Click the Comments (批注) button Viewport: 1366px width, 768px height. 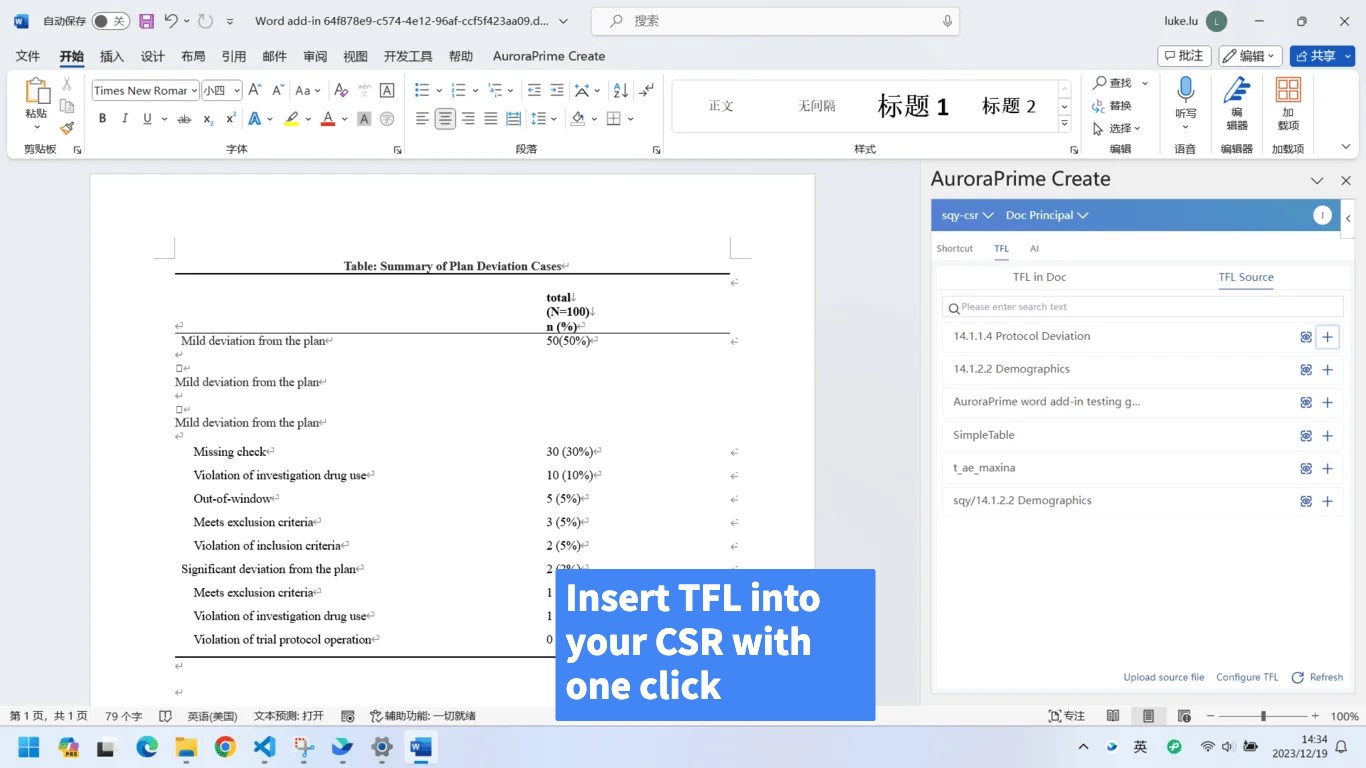pos(1184,56)
